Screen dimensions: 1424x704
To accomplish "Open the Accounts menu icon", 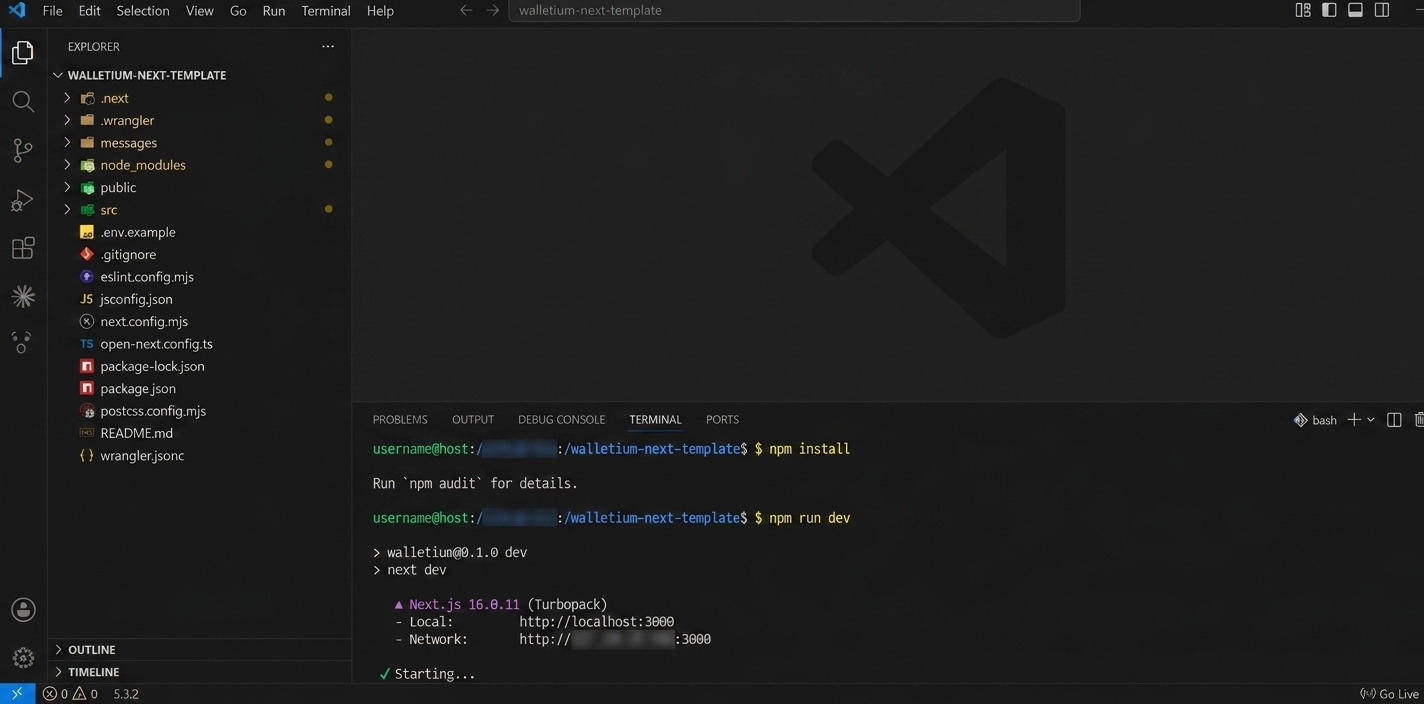I will tap(23, 610).
